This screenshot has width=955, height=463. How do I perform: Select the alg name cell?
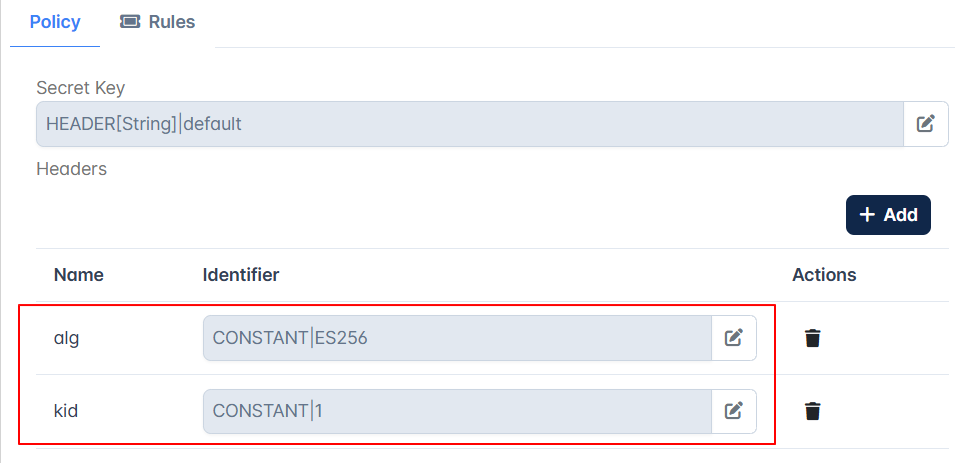(66, 338)
